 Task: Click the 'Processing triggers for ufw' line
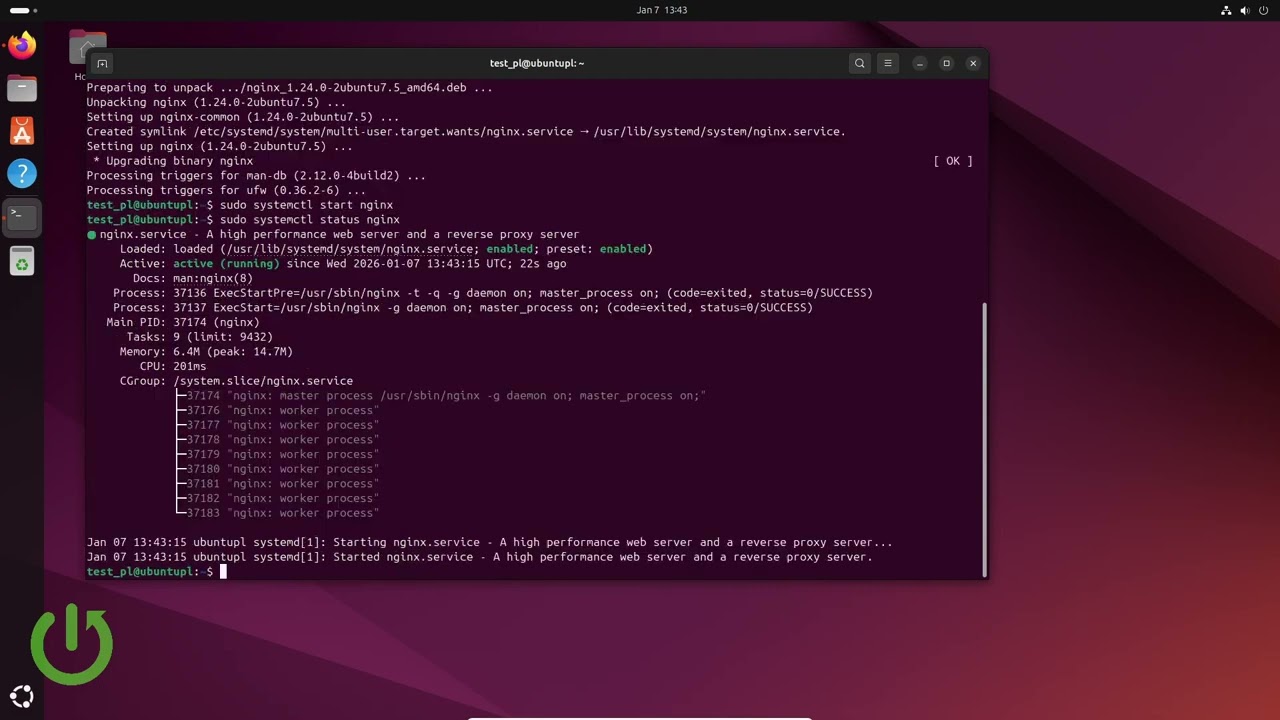(x=226, y=190)
